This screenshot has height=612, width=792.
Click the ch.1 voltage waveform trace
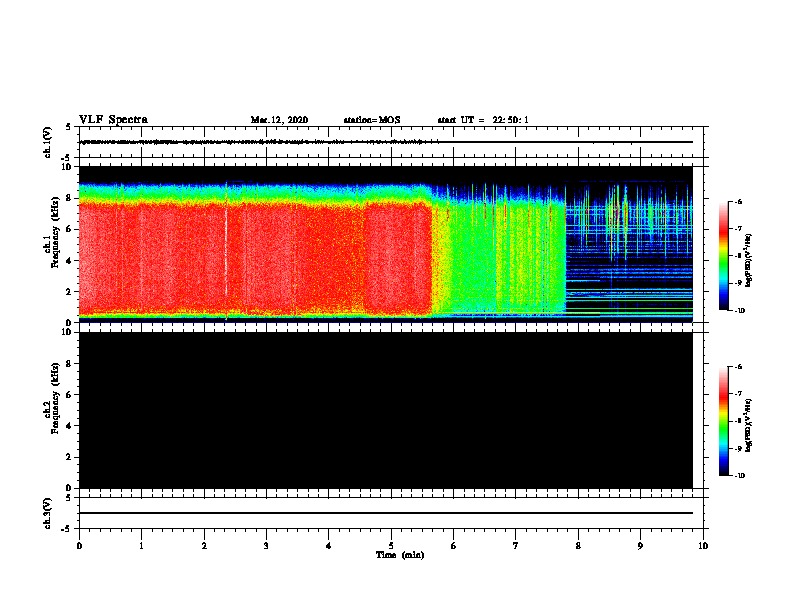(x=386, y=142)
